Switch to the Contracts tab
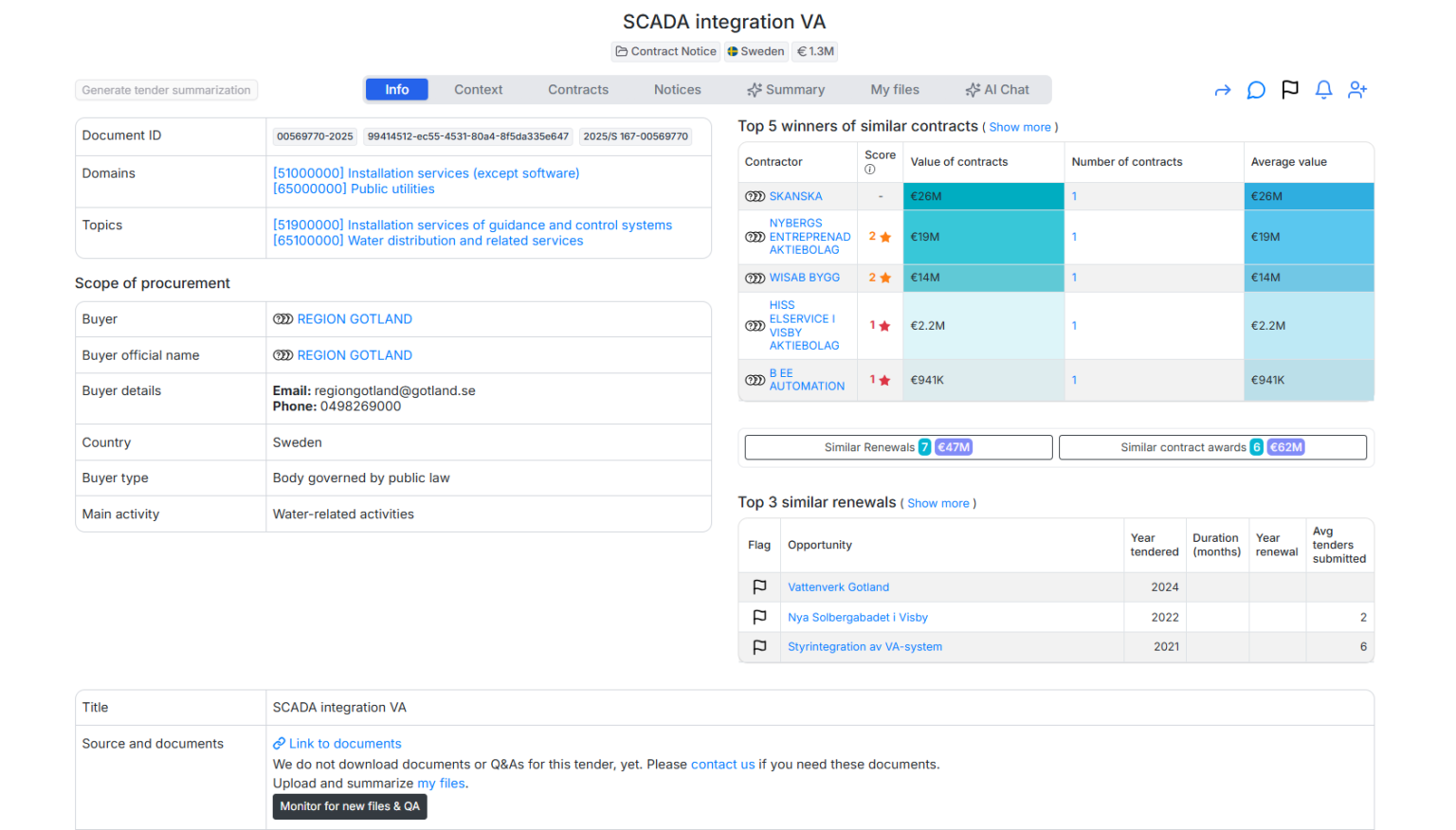The image size is (1456, 830). coord(578,89)
